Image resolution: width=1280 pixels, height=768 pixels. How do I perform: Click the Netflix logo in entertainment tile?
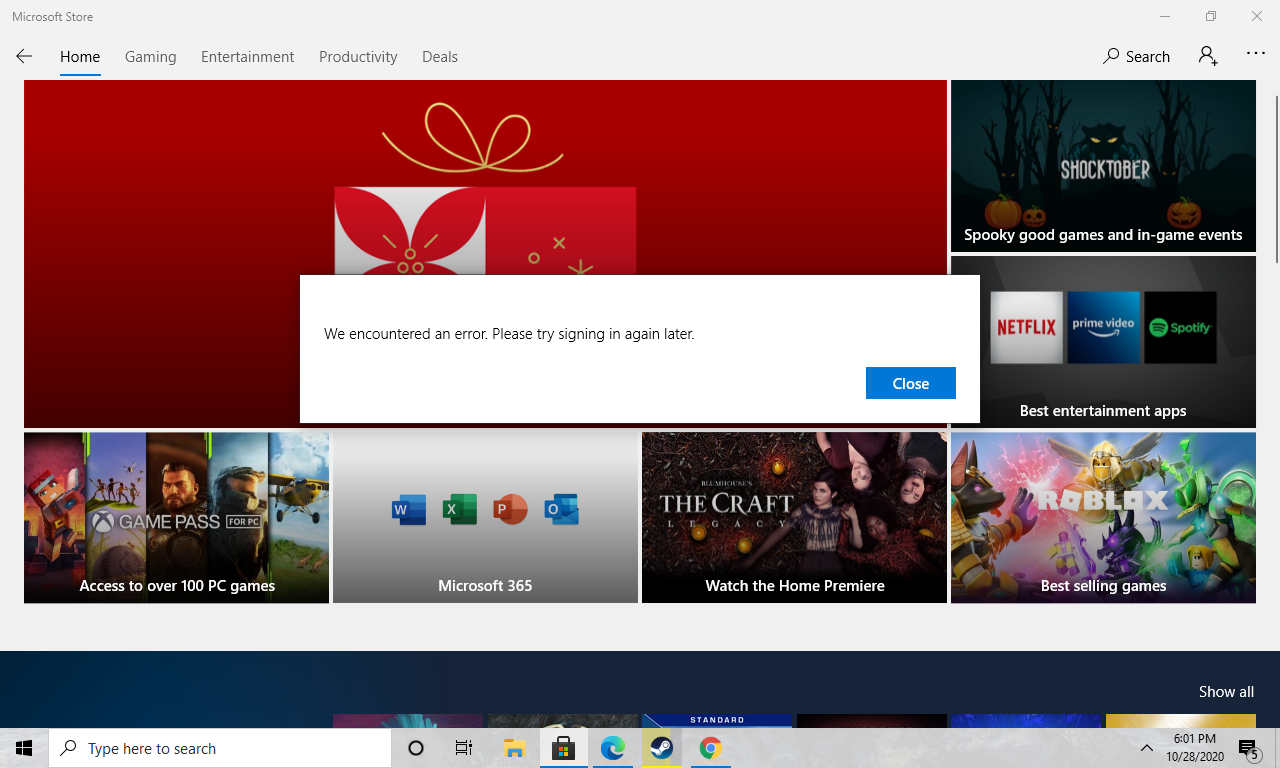coord(1027,327)
